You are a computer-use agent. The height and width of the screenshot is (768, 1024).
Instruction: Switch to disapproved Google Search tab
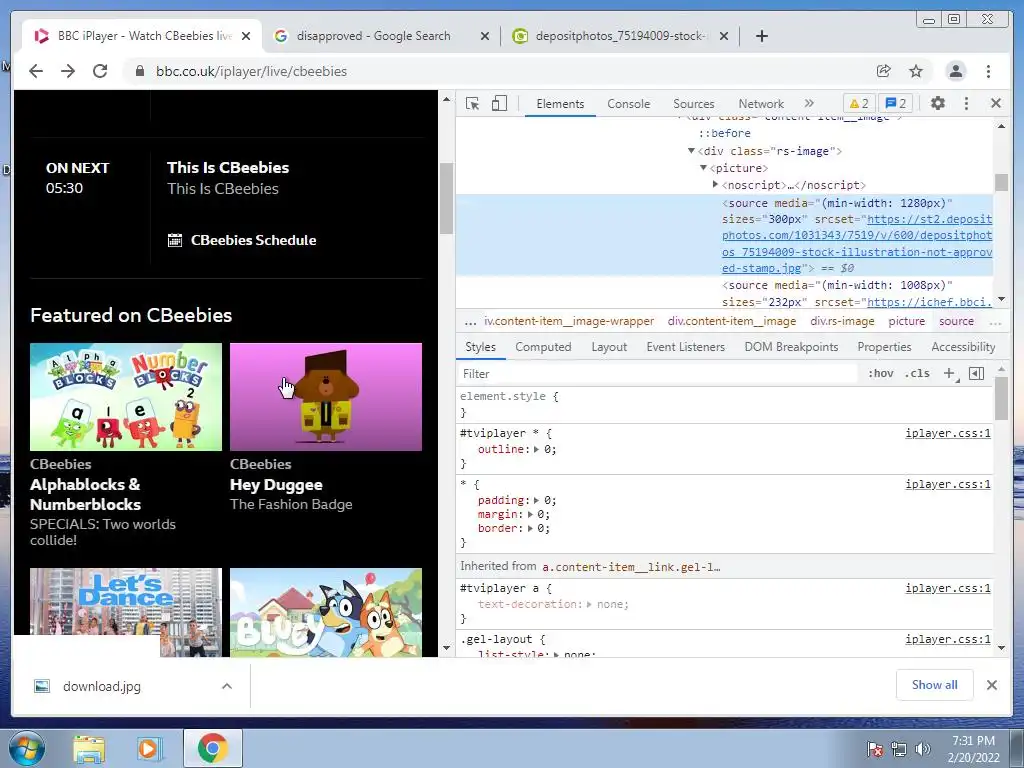pyautogui.click(x=374, y=36)
